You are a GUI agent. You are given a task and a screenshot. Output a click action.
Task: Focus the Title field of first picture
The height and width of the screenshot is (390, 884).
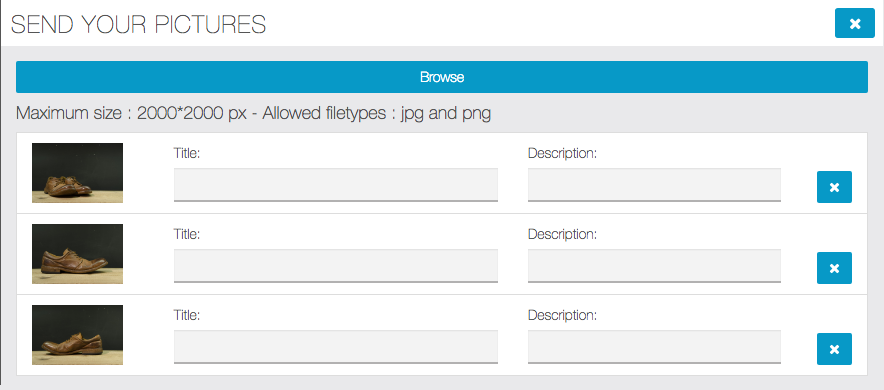[335, 184]
